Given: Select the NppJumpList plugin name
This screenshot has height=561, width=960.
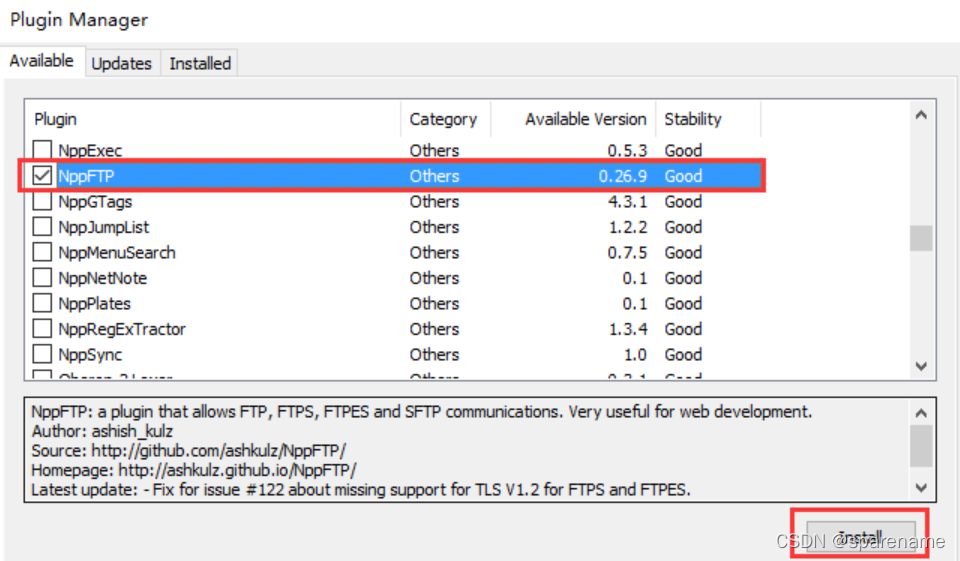Looking at the screenshot, I should [x=103, y=227].
